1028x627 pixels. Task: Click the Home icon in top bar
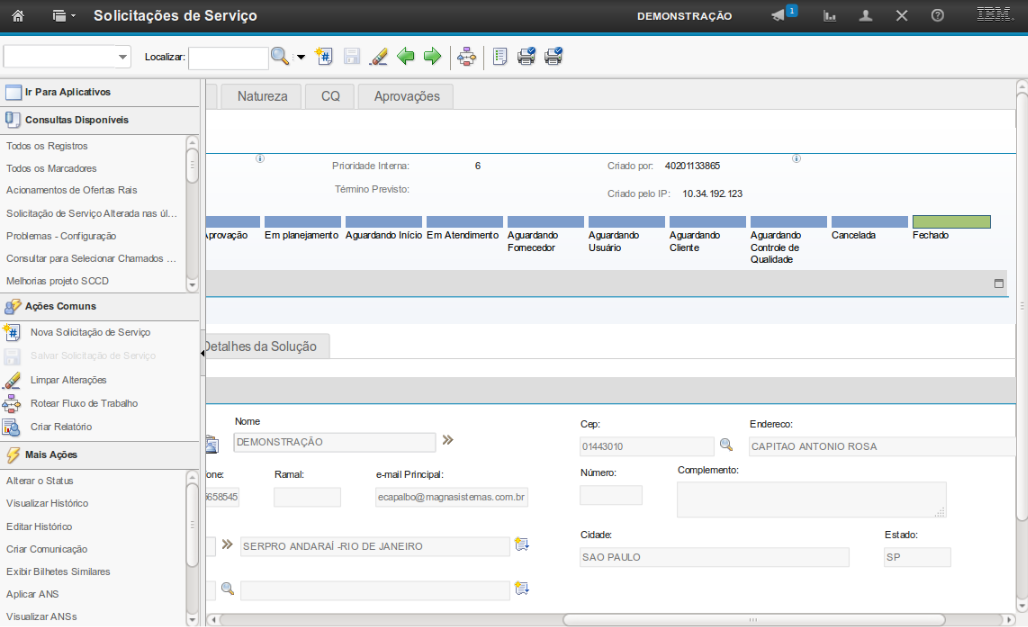click(17, 16)
